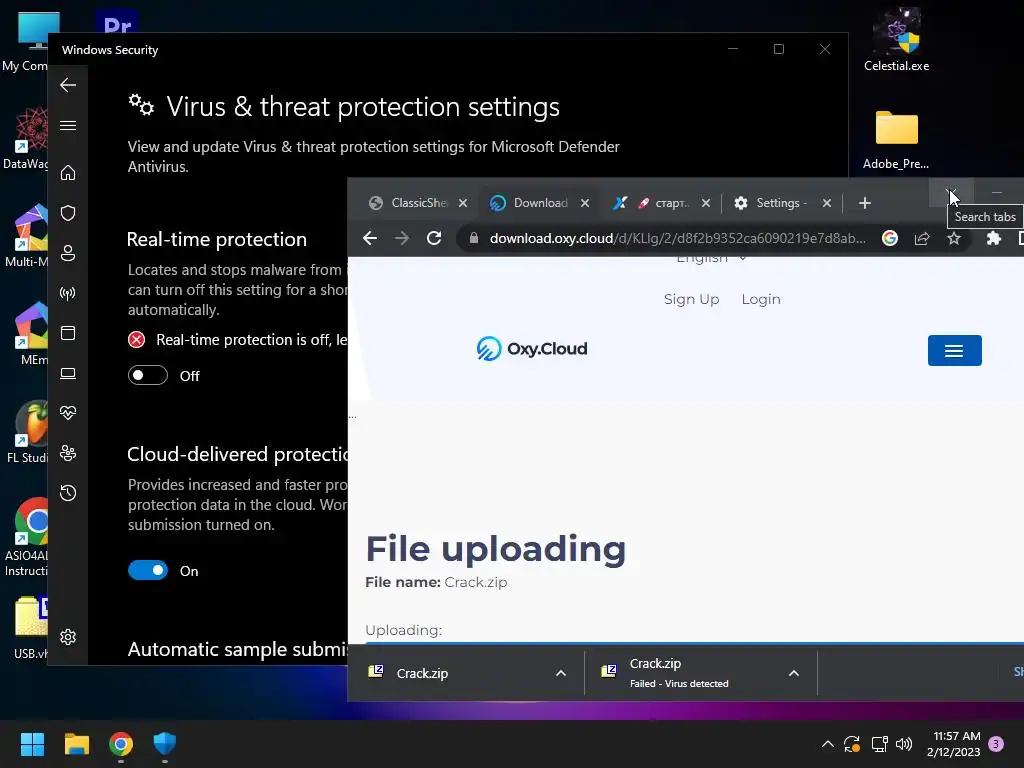Open Account protection sidebar icon
Image resolution: width=1024 pixels, height=768 pixels.
[x=68, y=253]
